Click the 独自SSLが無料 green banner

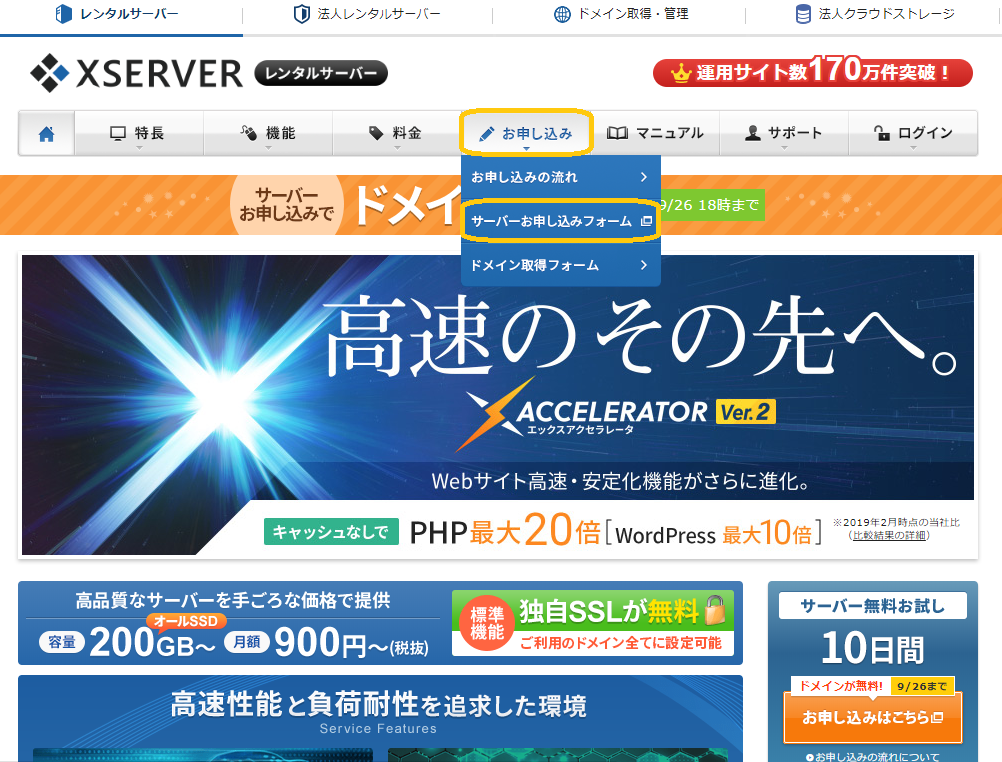[x=593, y=623]
